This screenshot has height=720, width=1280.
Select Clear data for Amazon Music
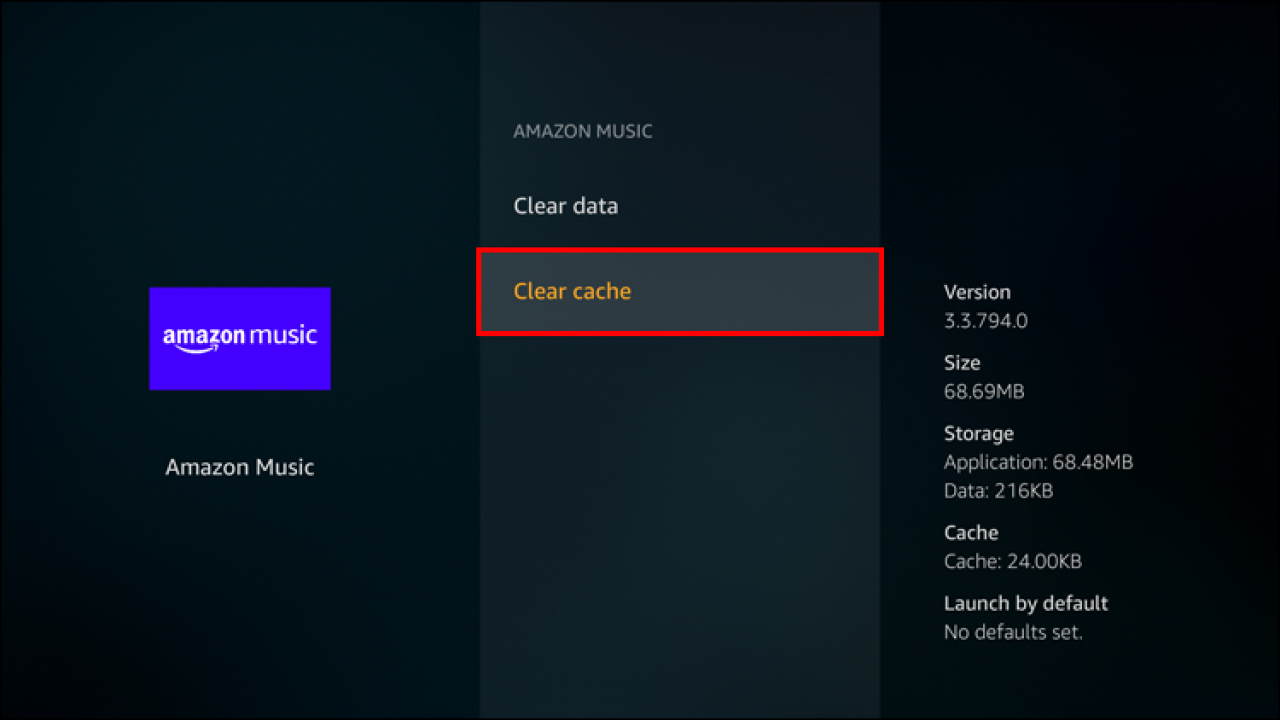[566, 205]
